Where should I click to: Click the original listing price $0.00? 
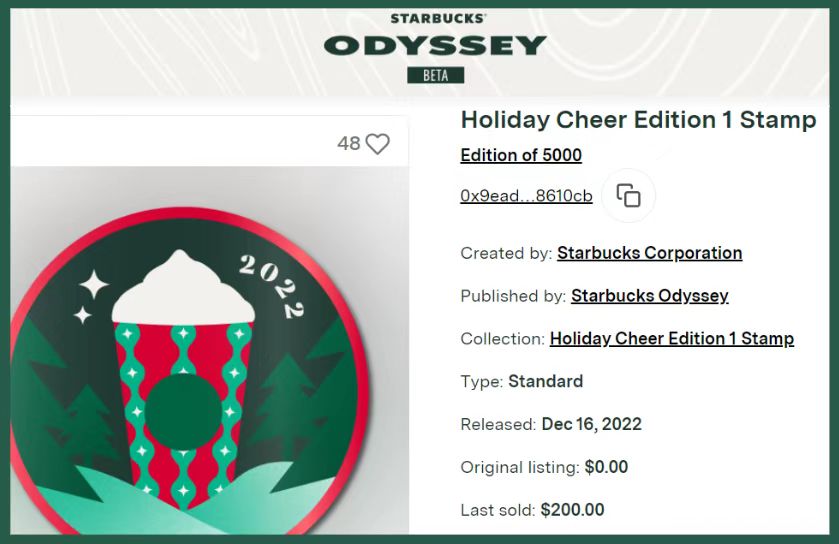pos(606,467)
